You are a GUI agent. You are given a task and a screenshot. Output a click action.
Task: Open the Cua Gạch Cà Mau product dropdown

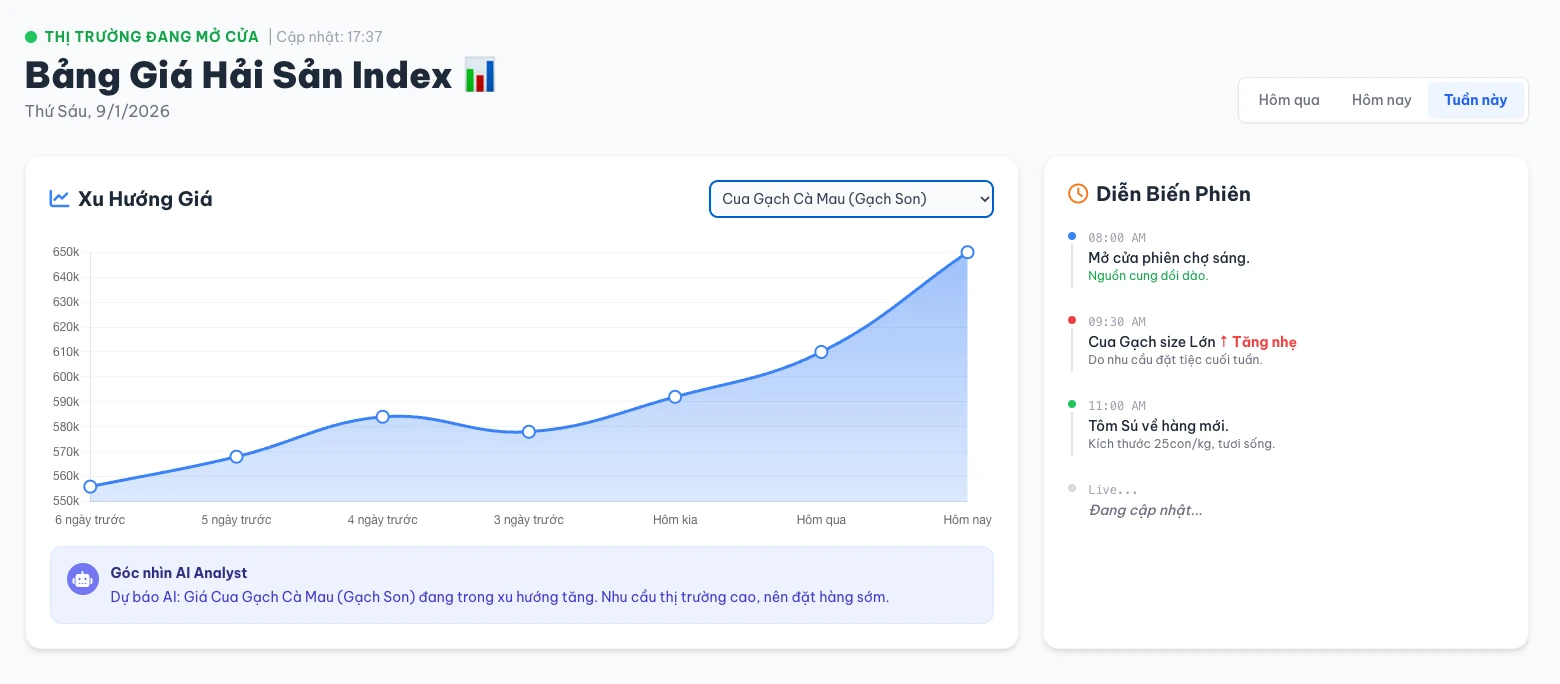click(x=851, y=199)
